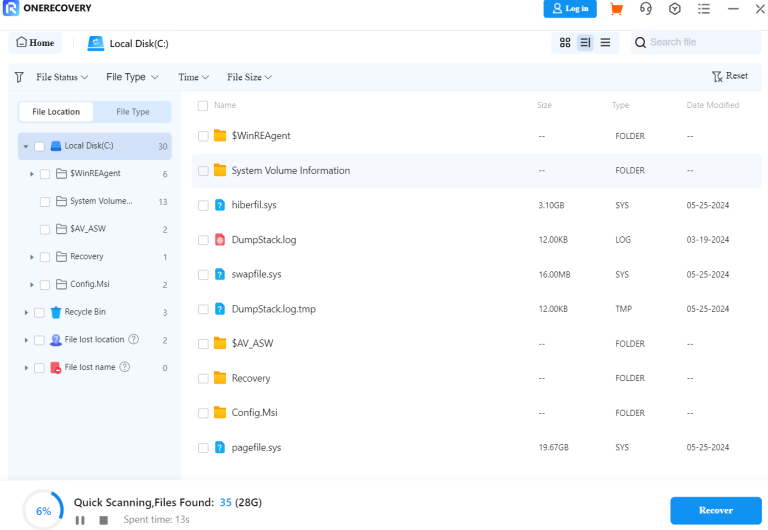Screen dimensions: 768x530
Task: Toggle the select-all checkbox beside Name
Action: pyautogui.click(x=203, y=105)
